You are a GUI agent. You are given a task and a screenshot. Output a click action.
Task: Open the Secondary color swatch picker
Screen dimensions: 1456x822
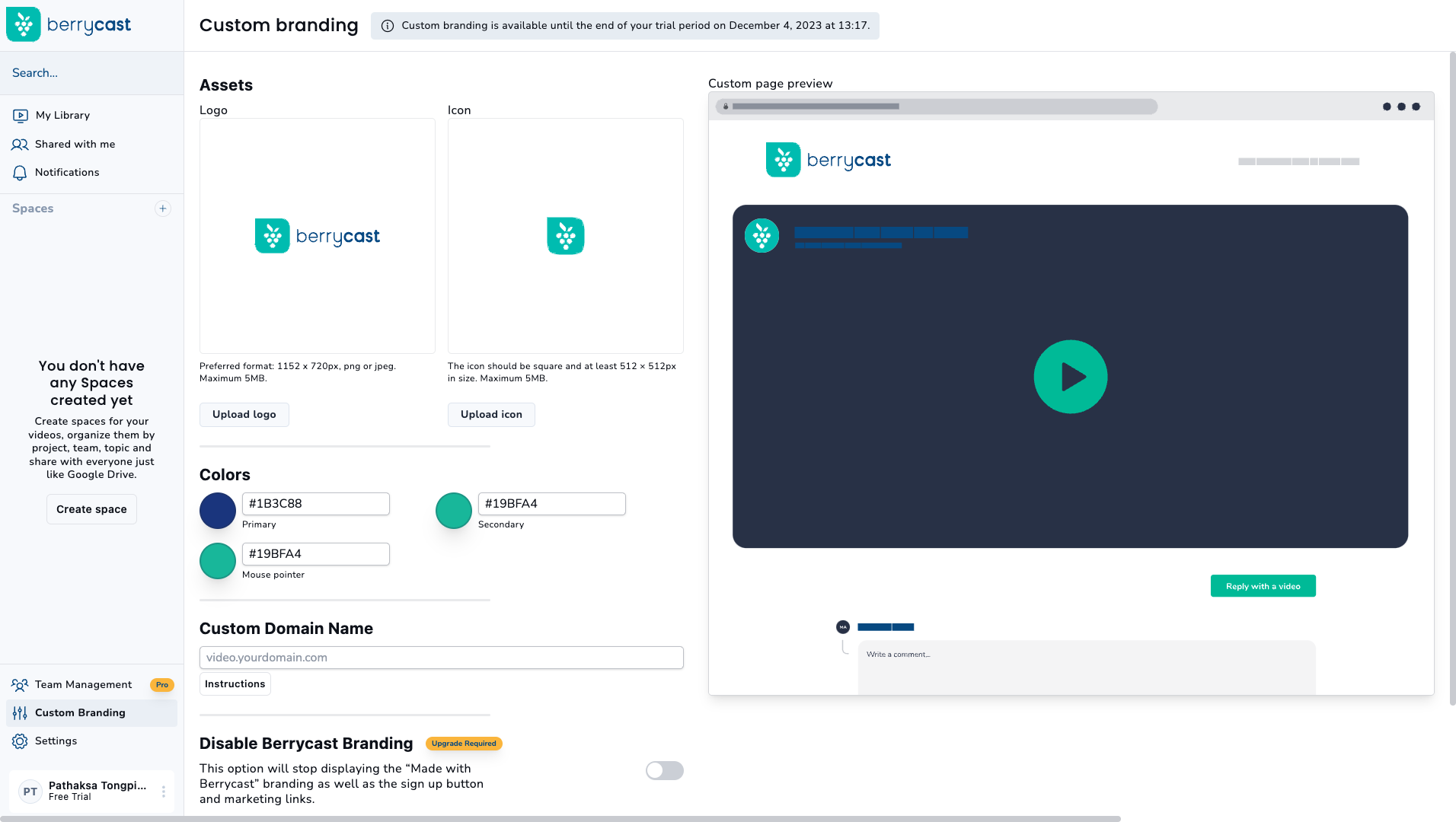point(454,511)
